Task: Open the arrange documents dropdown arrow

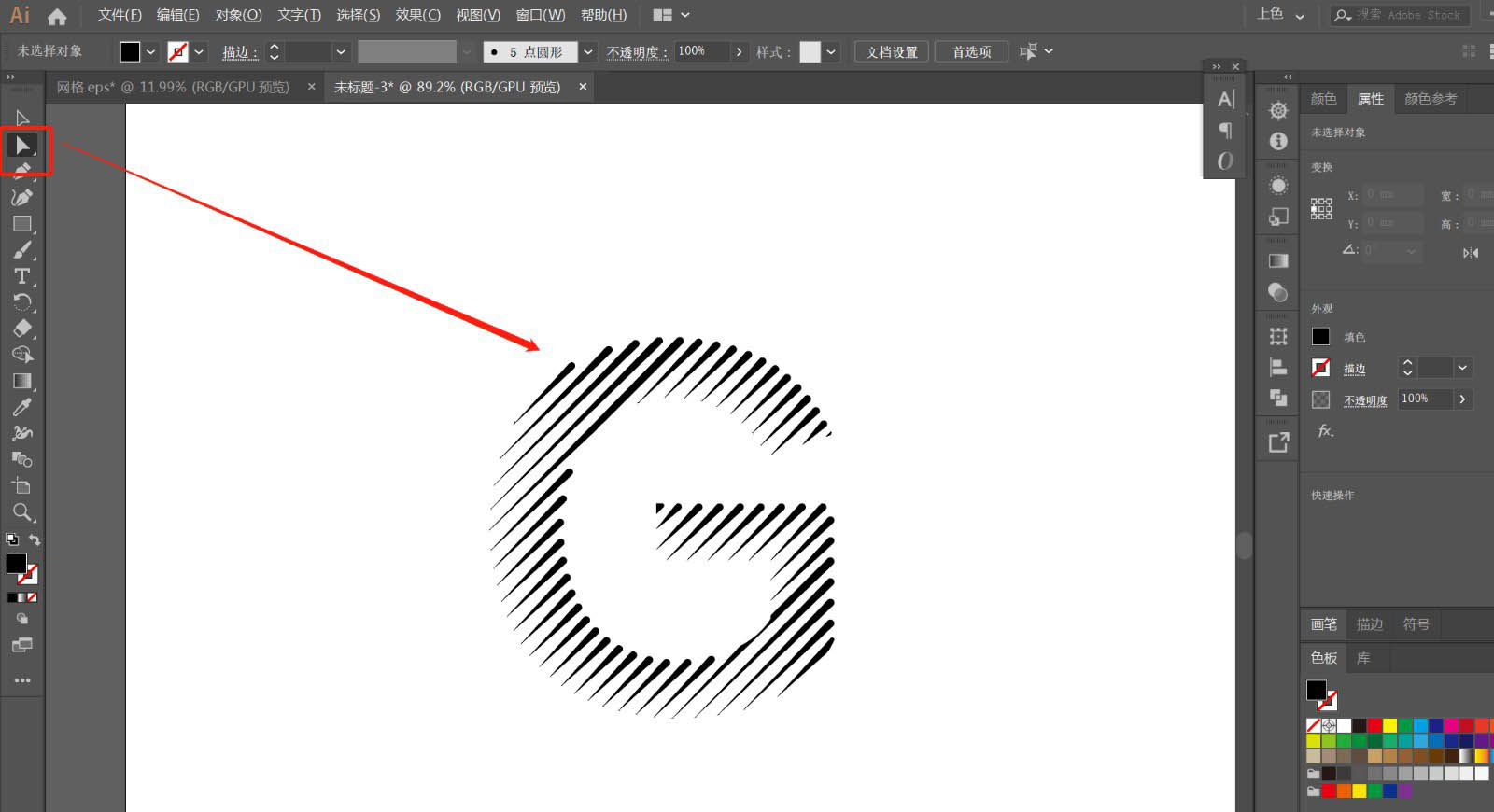Action: point(685,15)
